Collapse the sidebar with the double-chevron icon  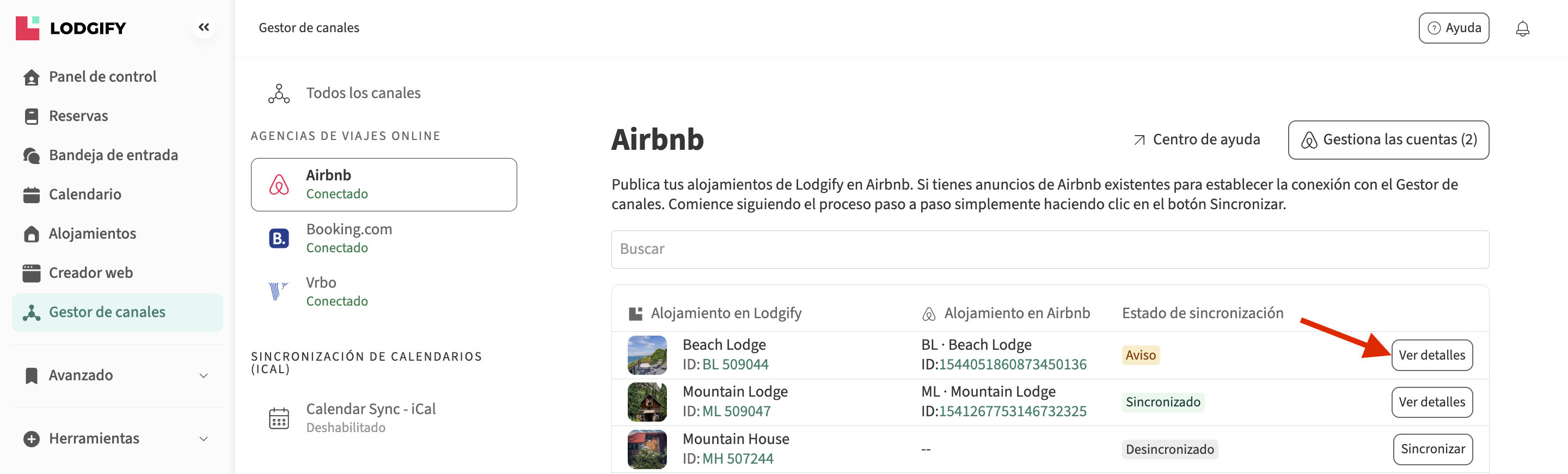click(204, 27)
